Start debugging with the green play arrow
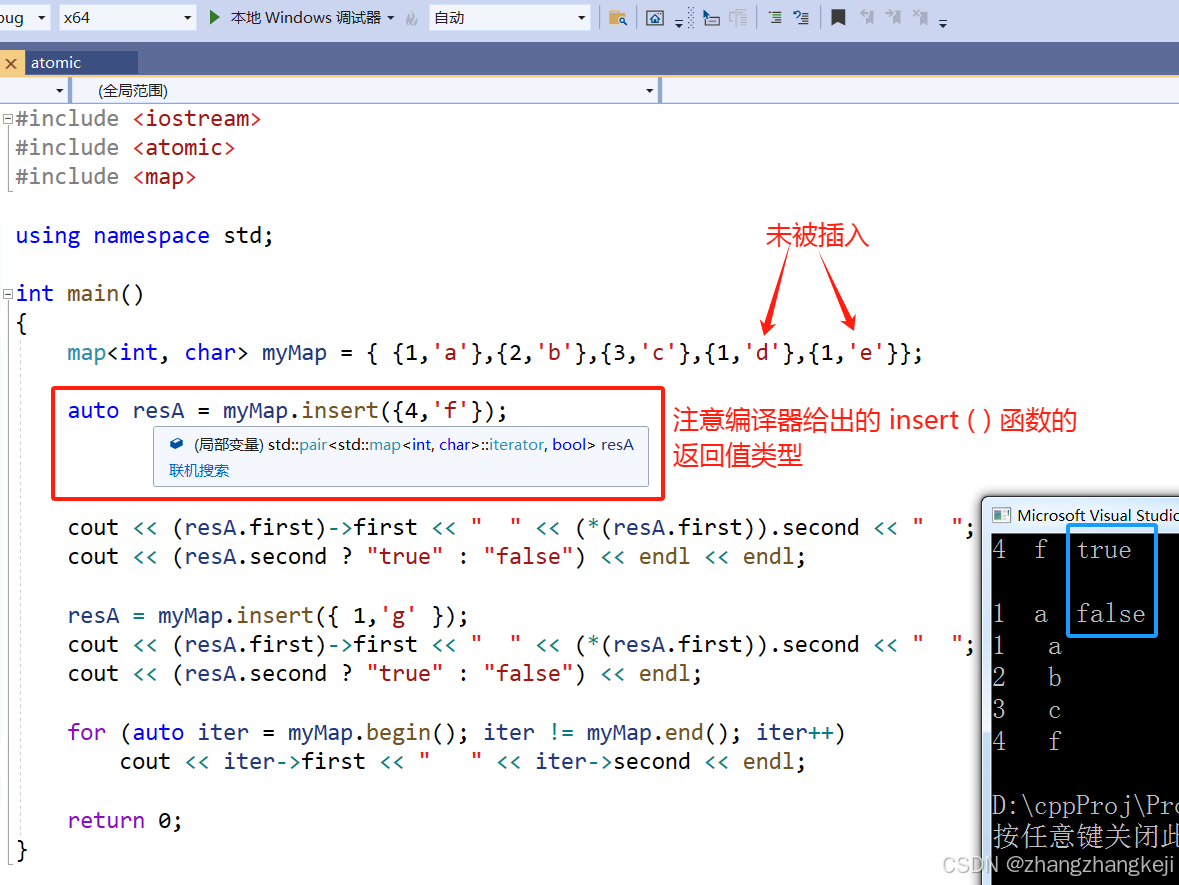The image size is (1179, 885). click(x=214, y=17)
